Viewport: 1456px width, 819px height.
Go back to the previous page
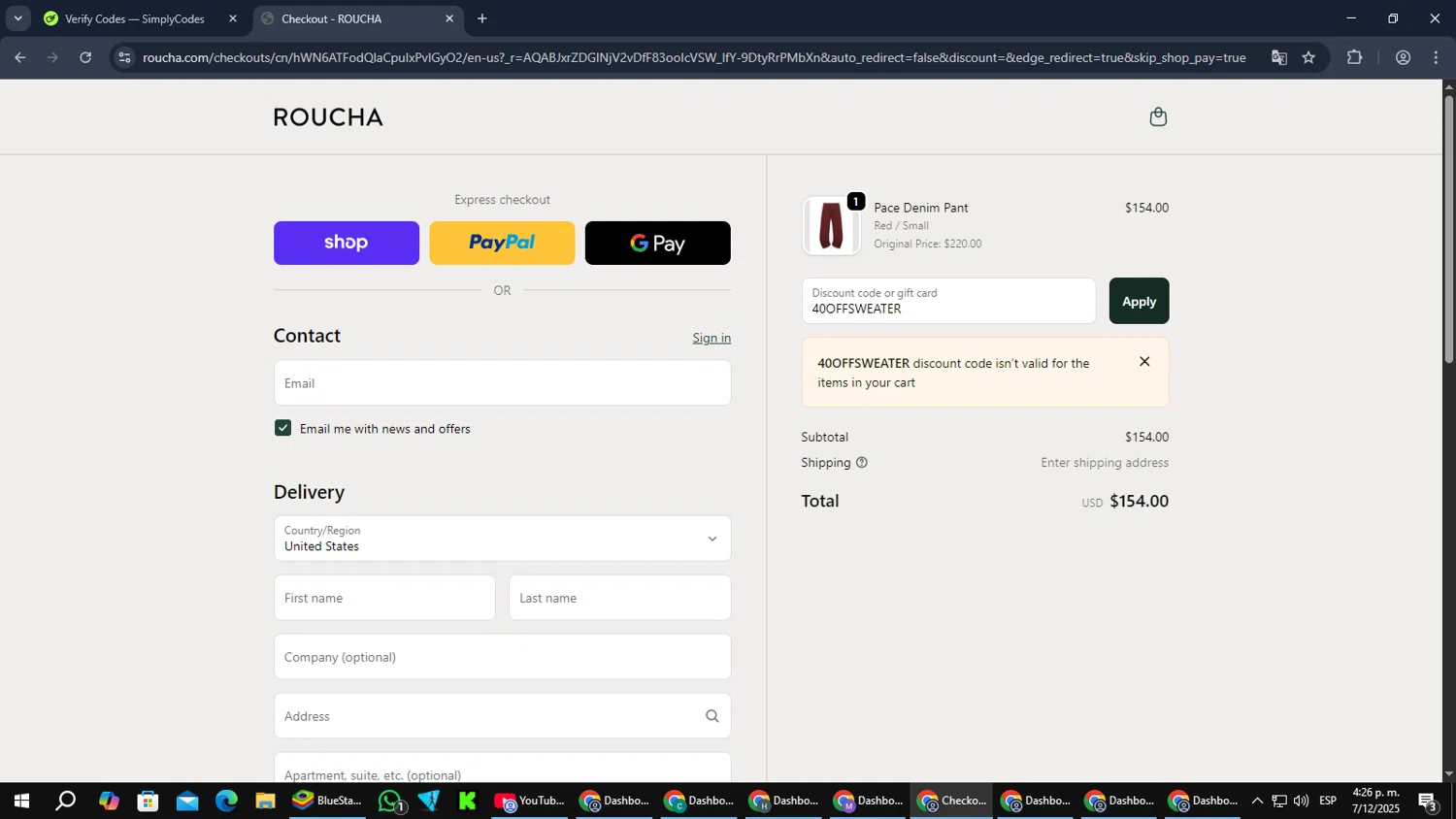point(20,57)
